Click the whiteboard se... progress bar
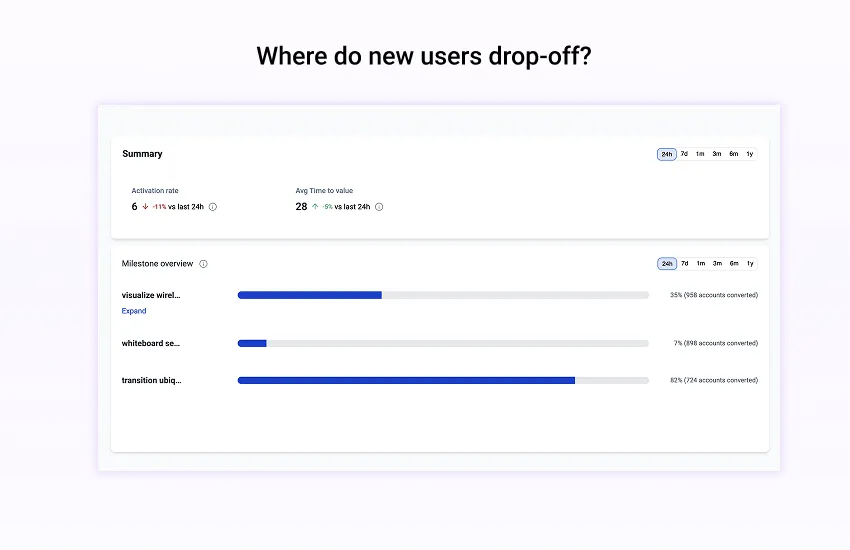Viewport: 850px width, 550px height. pos(443,344)
